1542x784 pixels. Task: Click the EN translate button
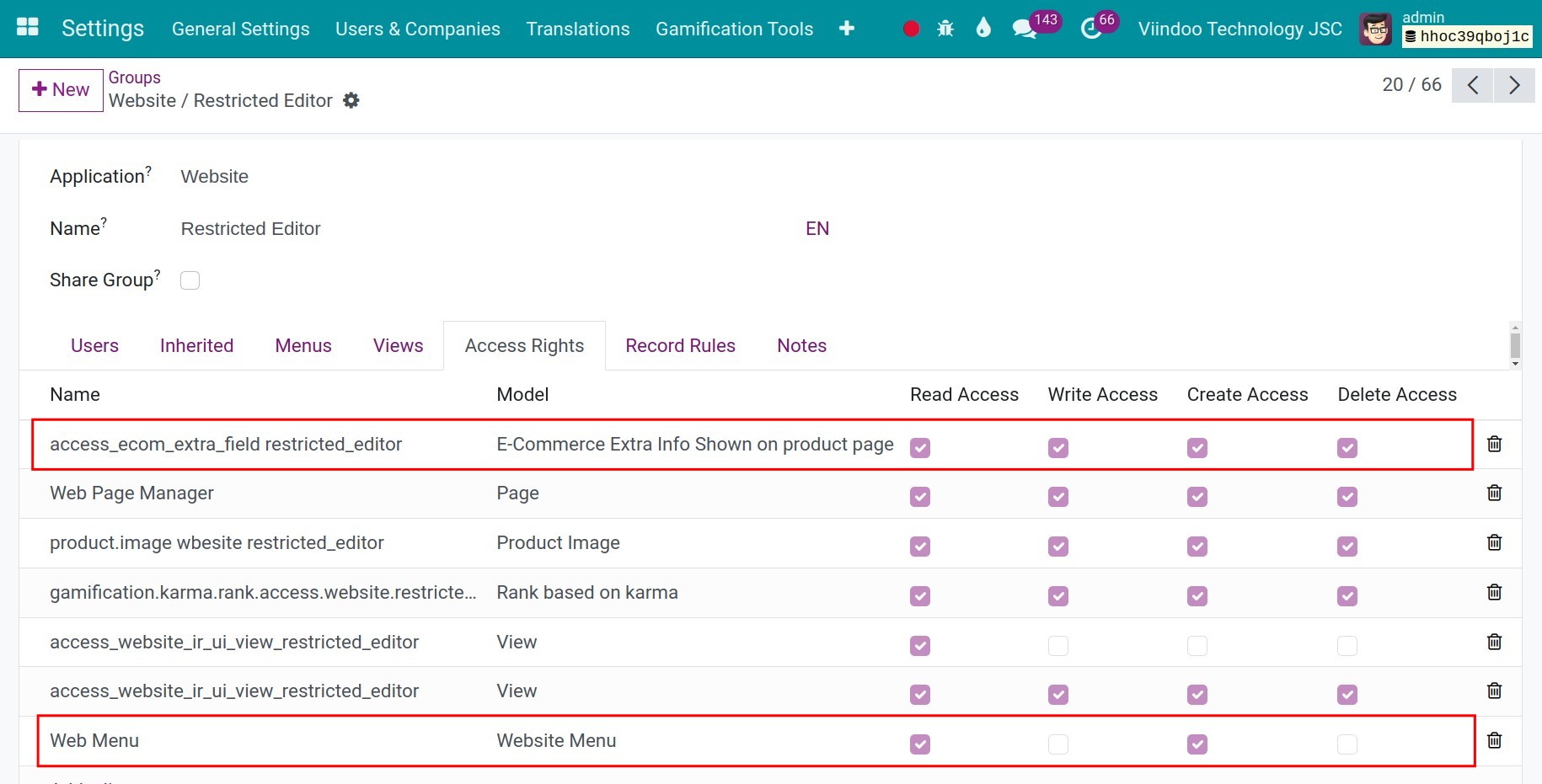coord(817,229)
